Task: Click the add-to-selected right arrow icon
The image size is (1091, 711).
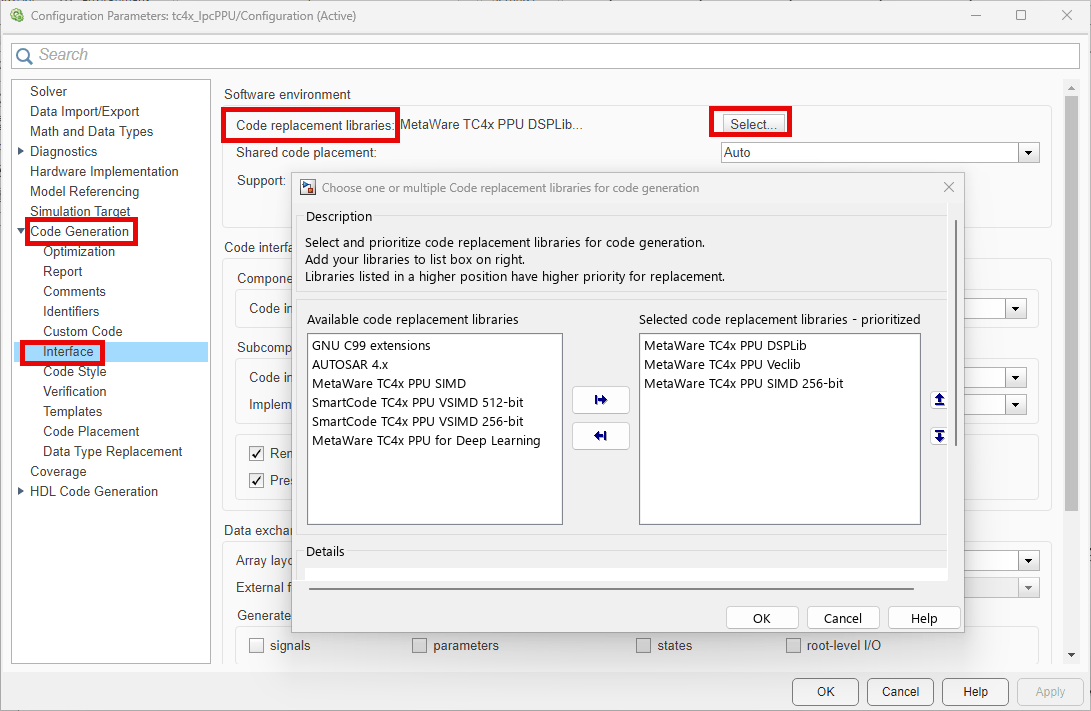Action: click(x=600, y=400)
